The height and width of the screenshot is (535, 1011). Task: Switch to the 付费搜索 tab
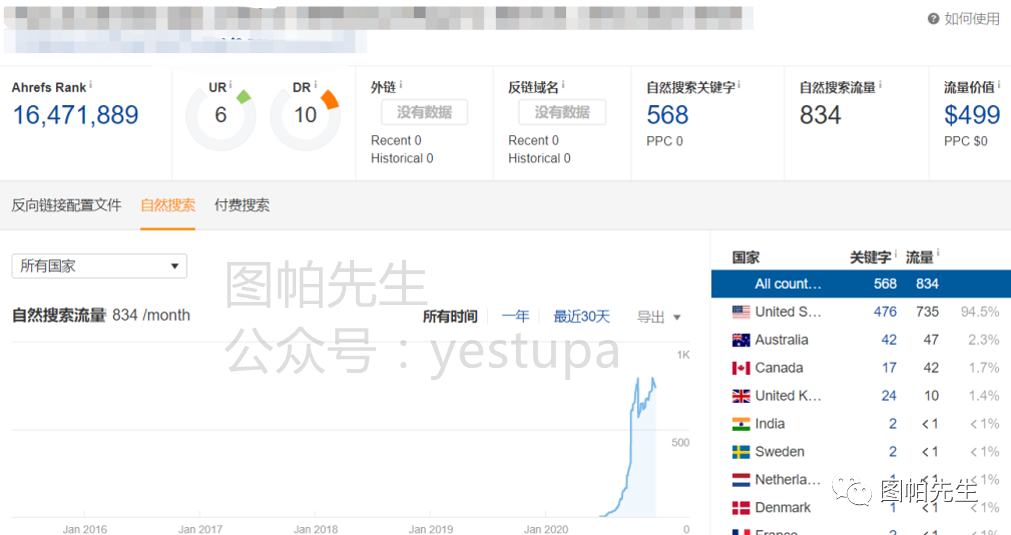click(x=242, y=205)
